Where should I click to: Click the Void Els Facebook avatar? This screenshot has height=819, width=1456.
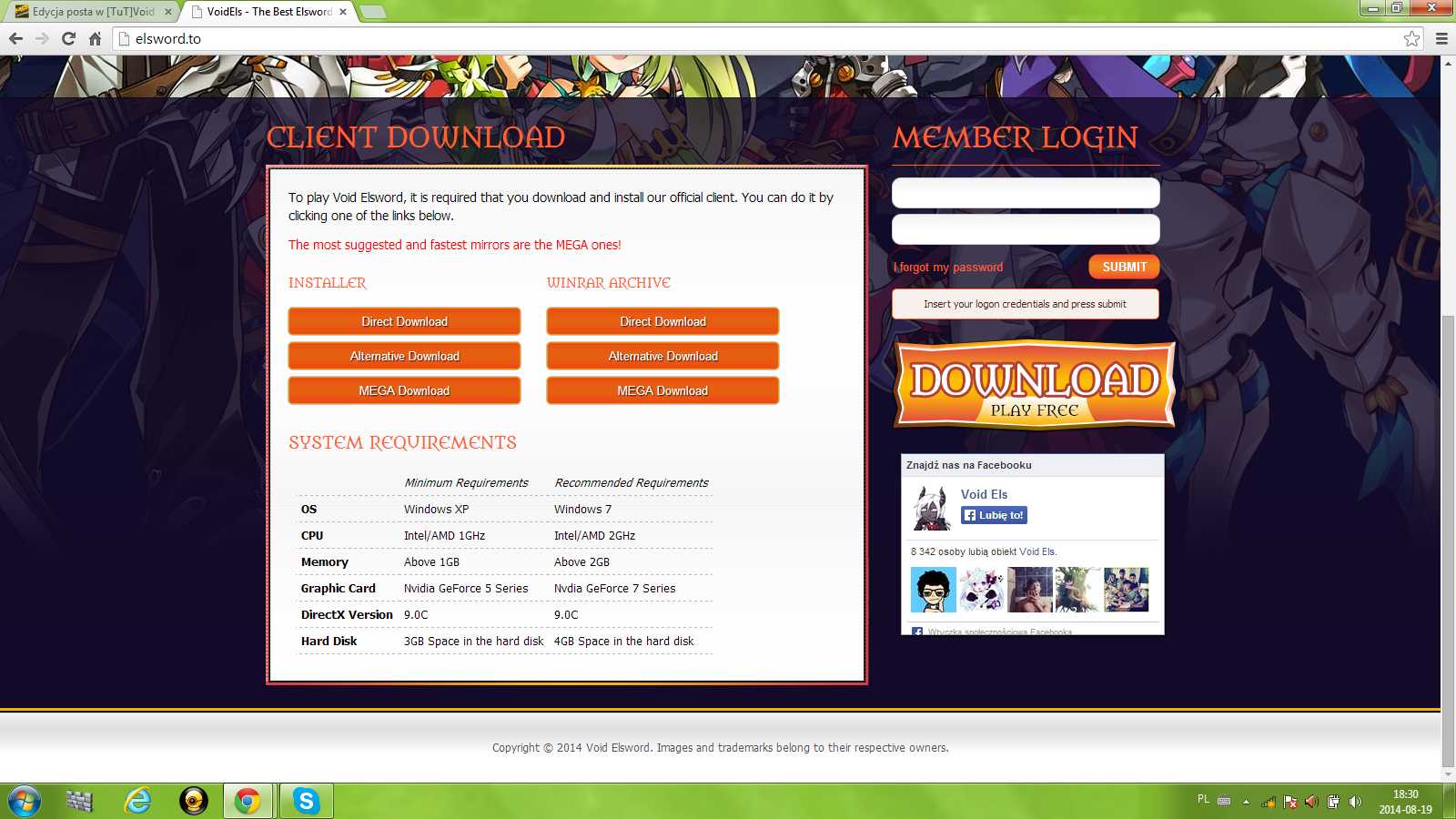pyautogui.click(x=931, y=508)
